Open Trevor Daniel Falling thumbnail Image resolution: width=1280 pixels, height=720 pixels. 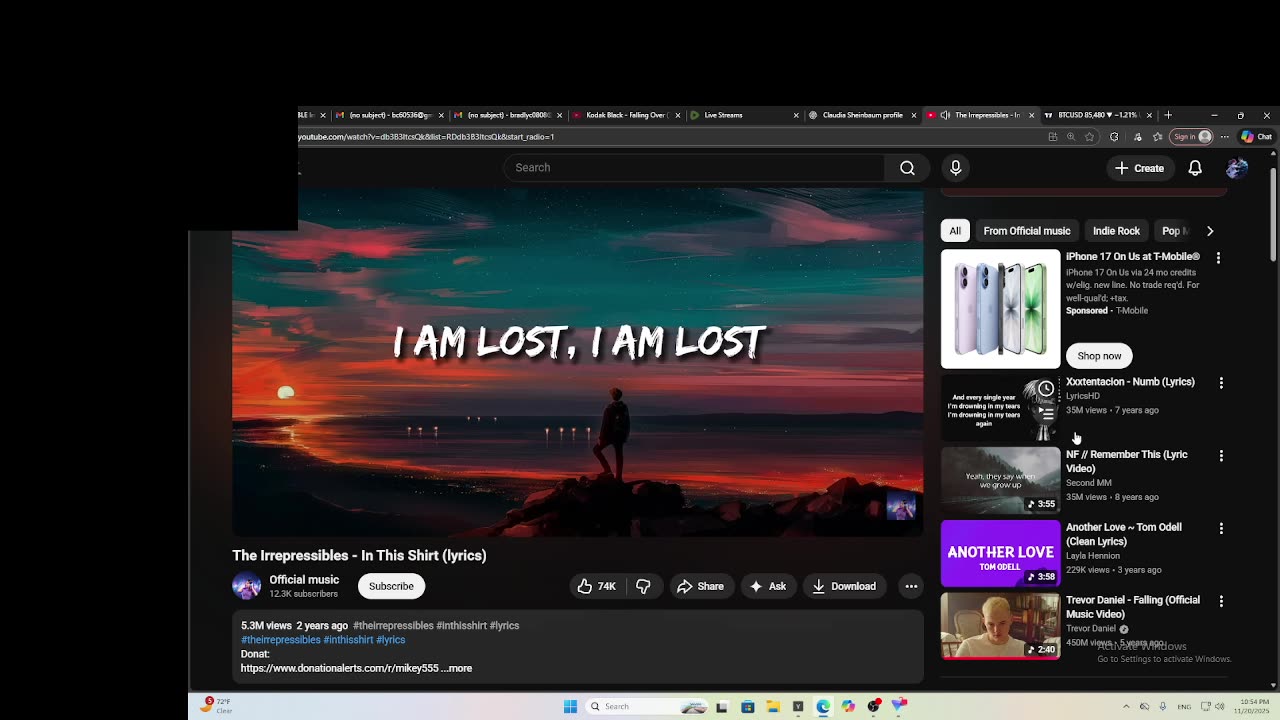pyautogui.click(x=1000, y=626)
